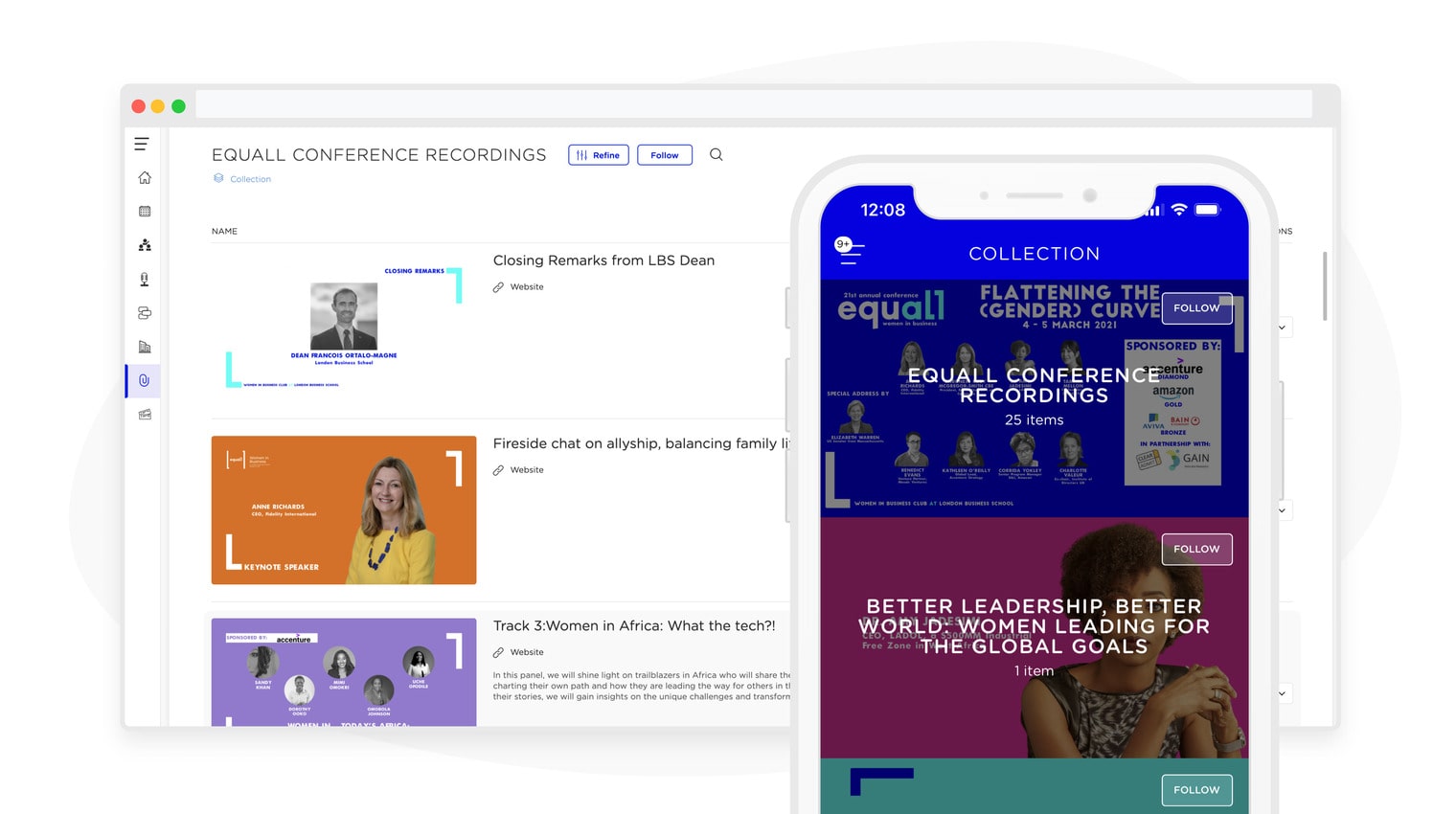
Task: Click COLLECTION header on phone
Action: point(1035,254)
